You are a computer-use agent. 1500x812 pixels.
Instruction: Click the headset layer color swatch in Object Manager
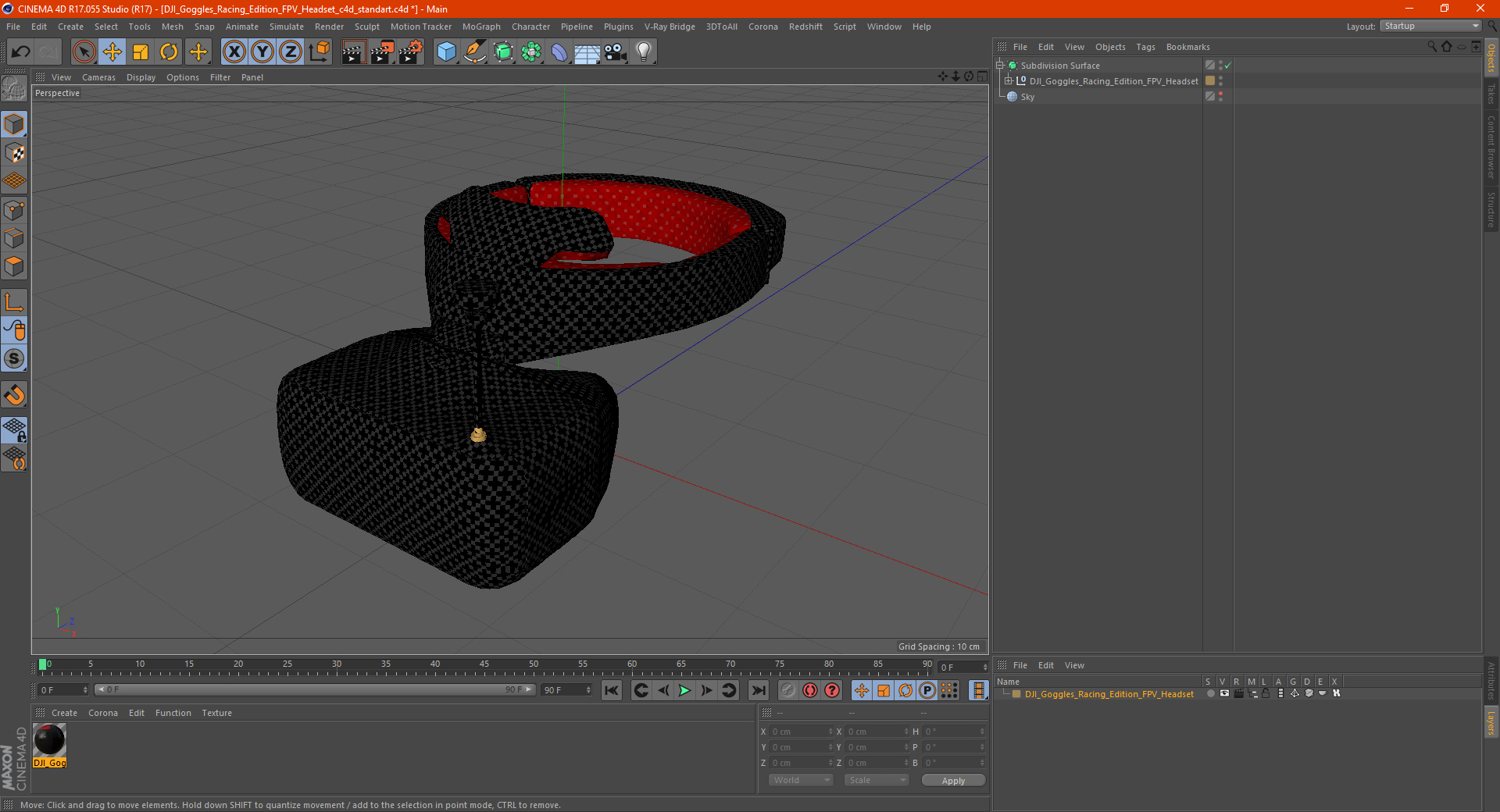[1209, 80]
